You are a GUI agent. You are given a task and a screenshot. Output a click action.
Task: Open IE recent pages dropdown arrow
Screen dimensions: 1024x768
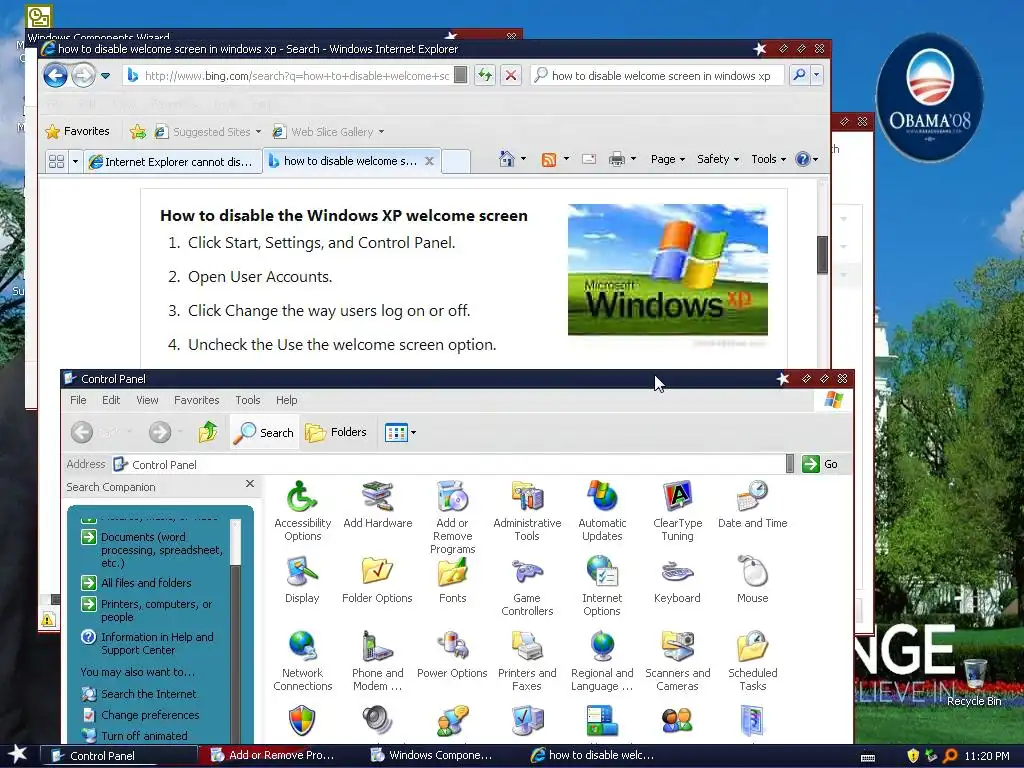(105, 76)
